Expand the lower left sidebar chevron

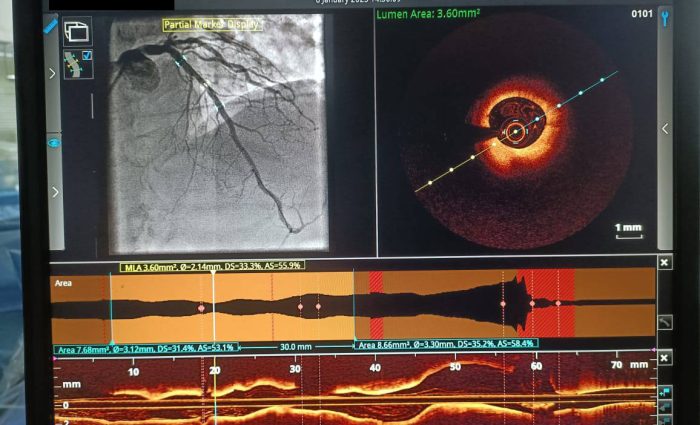[53, 191]
